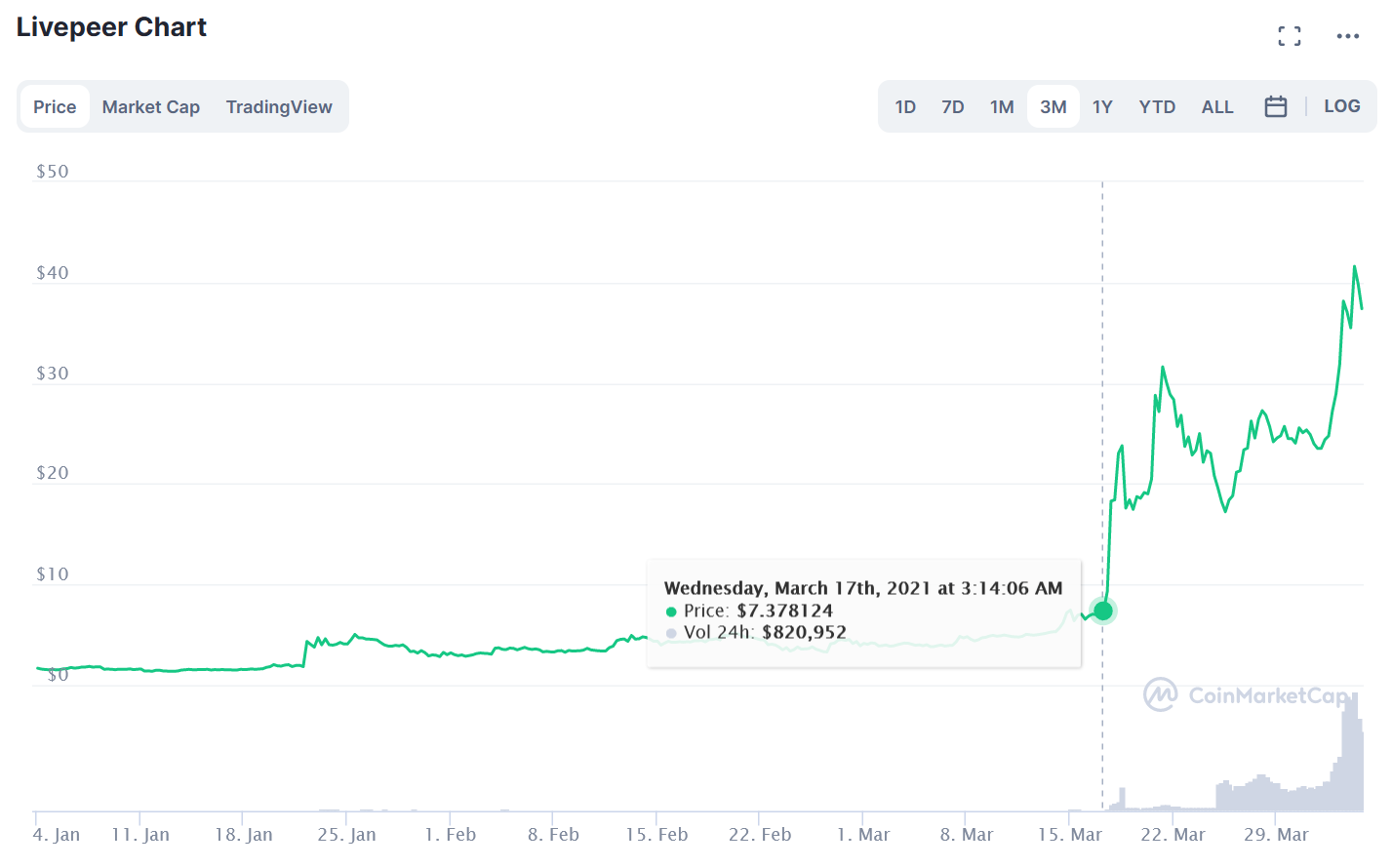Open fullscreen chart view icon
The height and width of the screenshot is (868, 1392).
pos(1290,36)
